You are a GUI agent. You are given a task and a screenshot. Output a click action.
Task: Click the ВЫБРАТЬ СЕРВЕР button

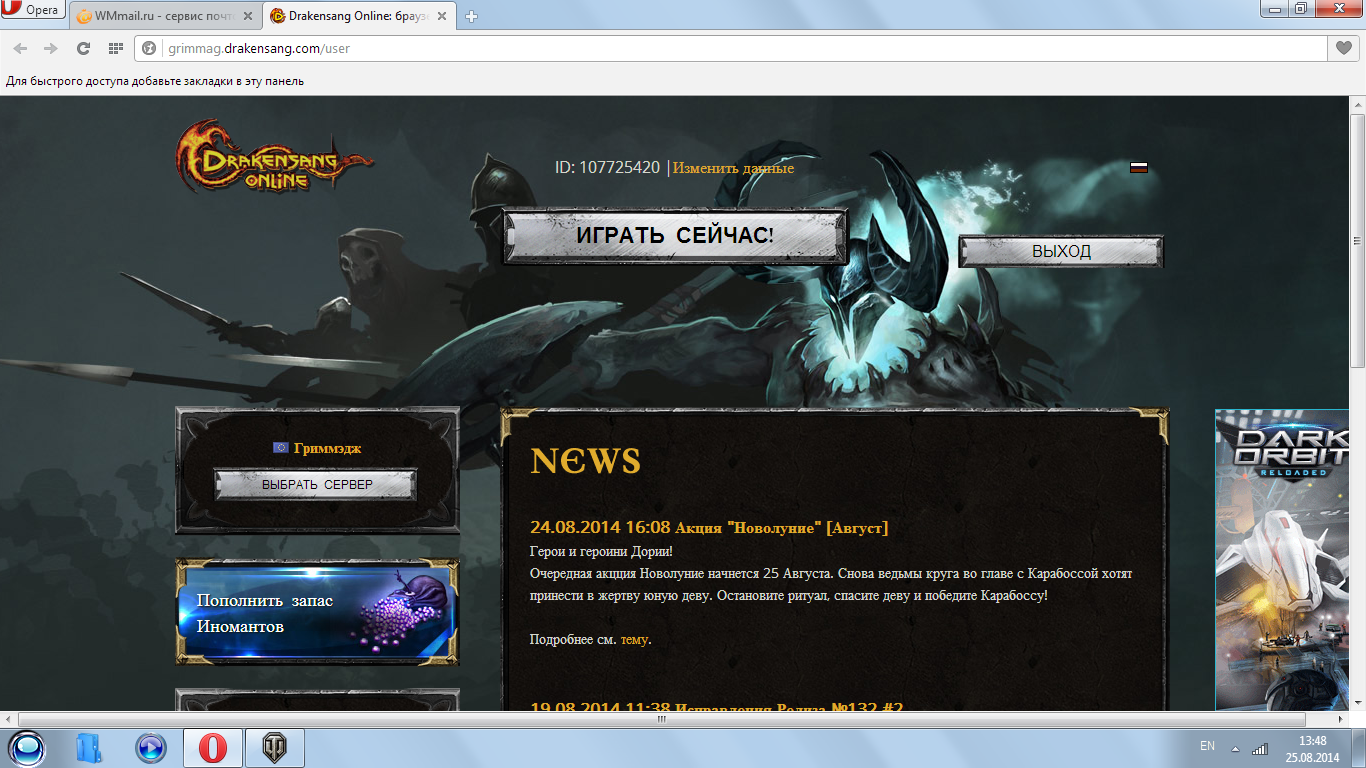coord(316,485)
